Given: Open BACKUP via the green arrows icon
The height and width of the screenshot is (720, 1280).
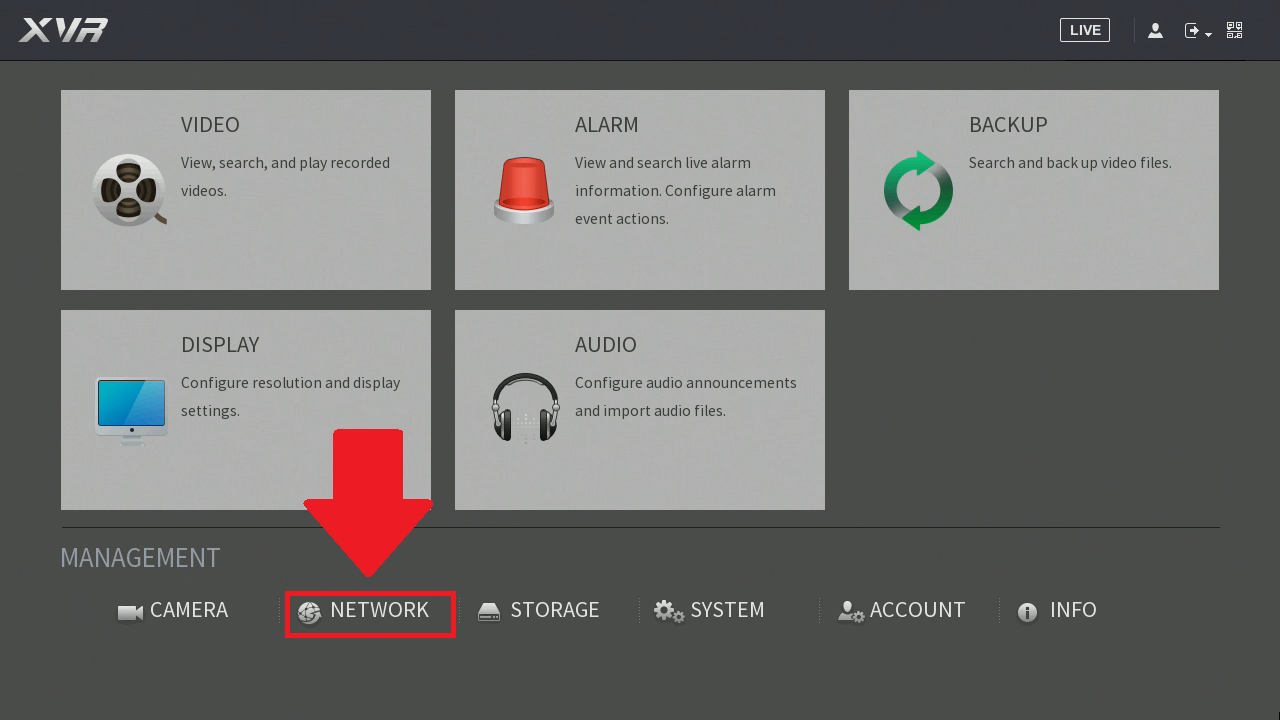Looking at the screenshot, I should [917, 189].
